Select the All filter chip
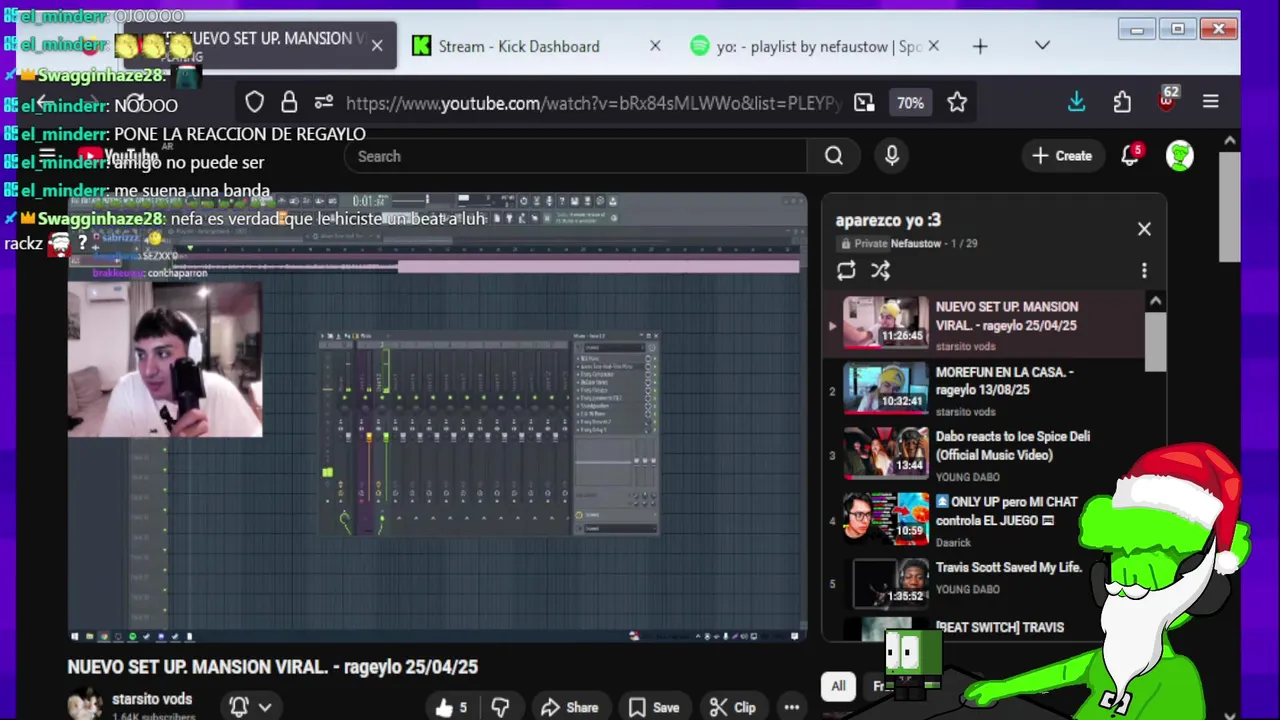Image resolution: width=1280 pixels, height=720 pixels. click(838, 686)
